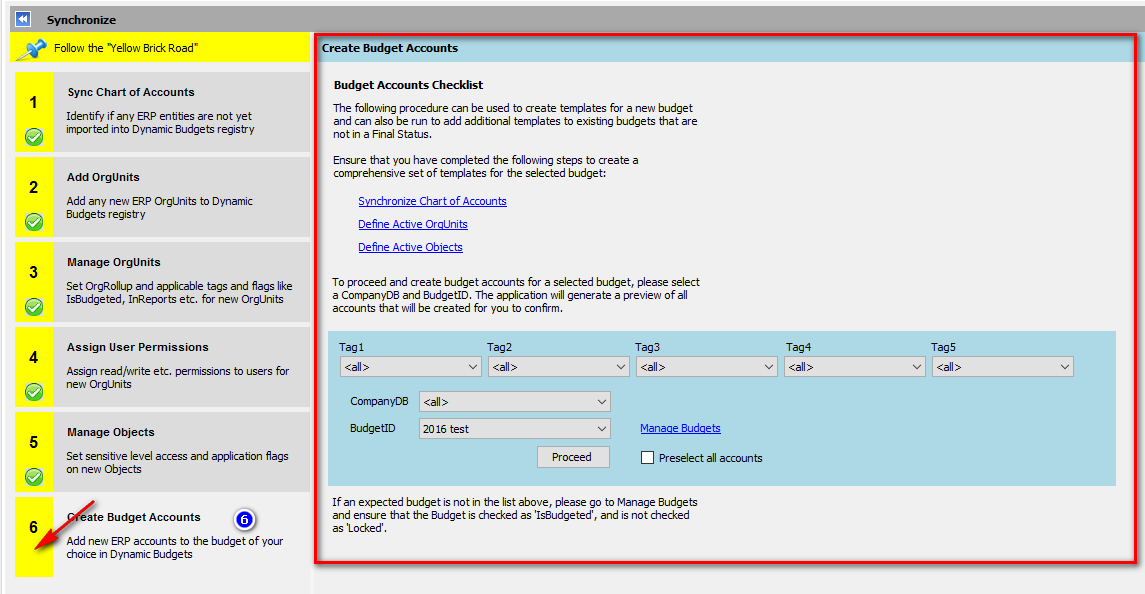Click the collapse panel double-arrow icon beside Synchronize
1145x594 pixels.
[x=23, y=19]
